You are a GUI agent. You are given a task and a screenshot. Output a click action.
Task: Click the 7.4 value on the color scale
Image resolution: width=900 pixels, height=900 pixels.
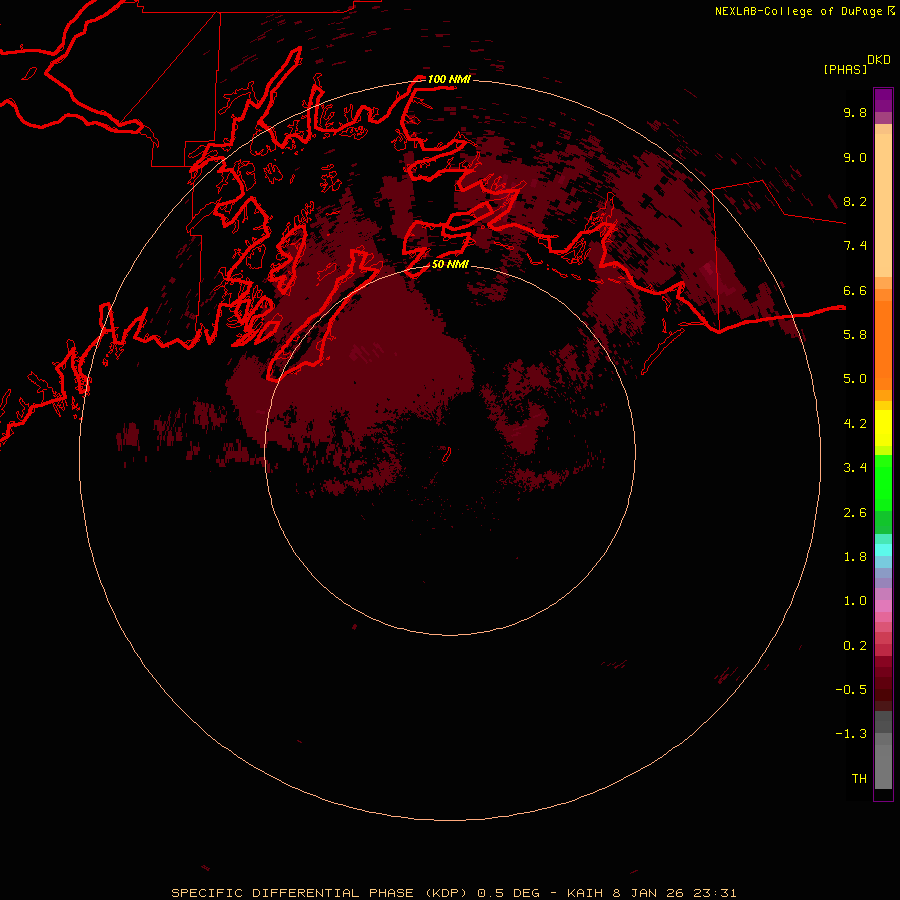pos(855,246)
